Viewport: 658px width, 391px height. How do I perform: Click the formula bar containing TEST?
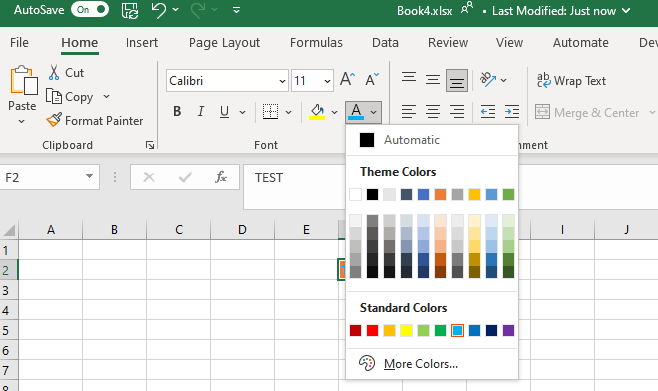(x=294, y=187)
